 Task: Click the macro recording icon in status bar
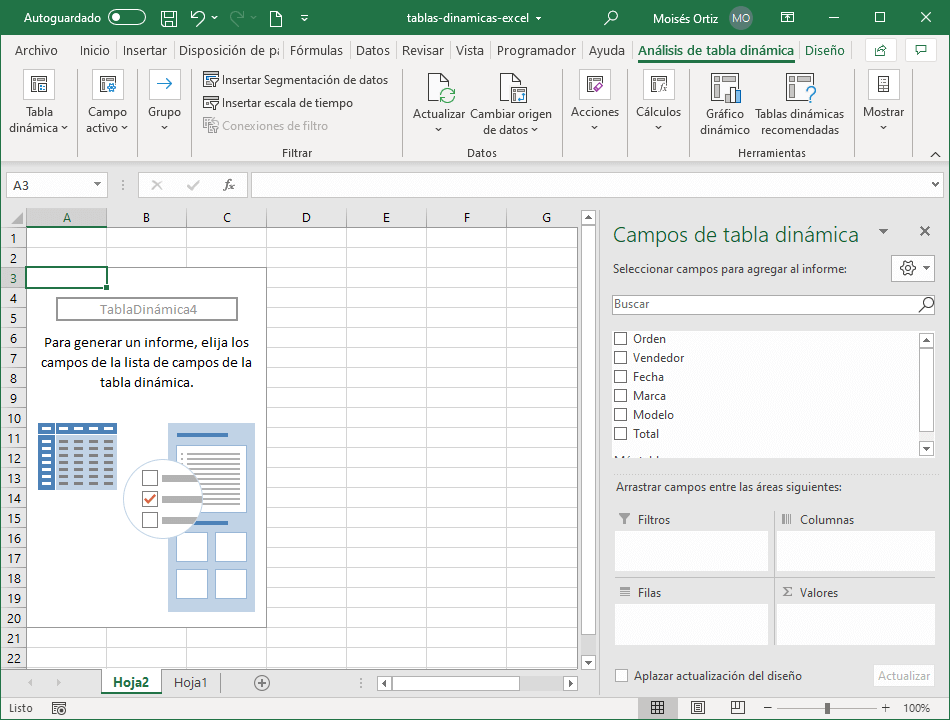point(59,708)
